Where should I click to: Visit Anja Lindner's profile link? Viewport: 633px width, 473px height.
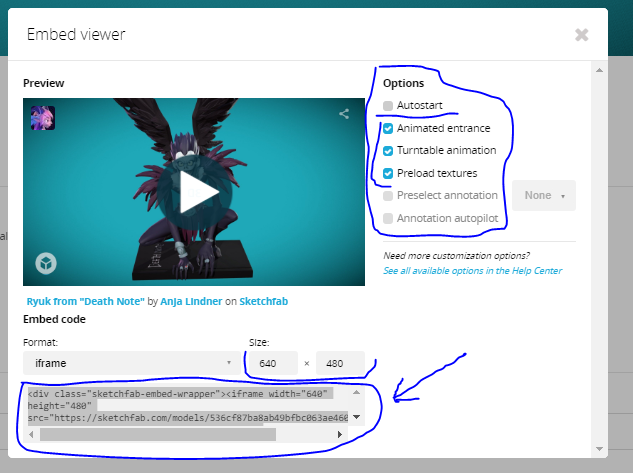pos(191,301)
